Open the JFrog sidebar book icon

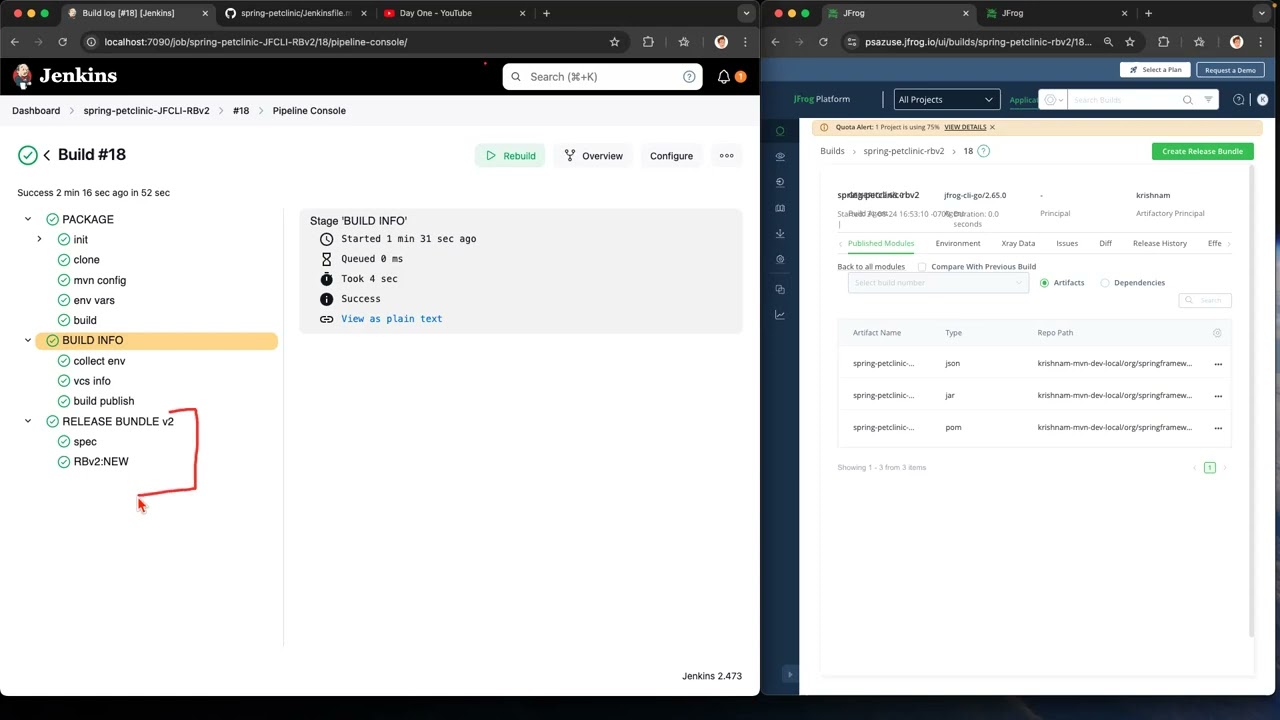pos(780,208)
